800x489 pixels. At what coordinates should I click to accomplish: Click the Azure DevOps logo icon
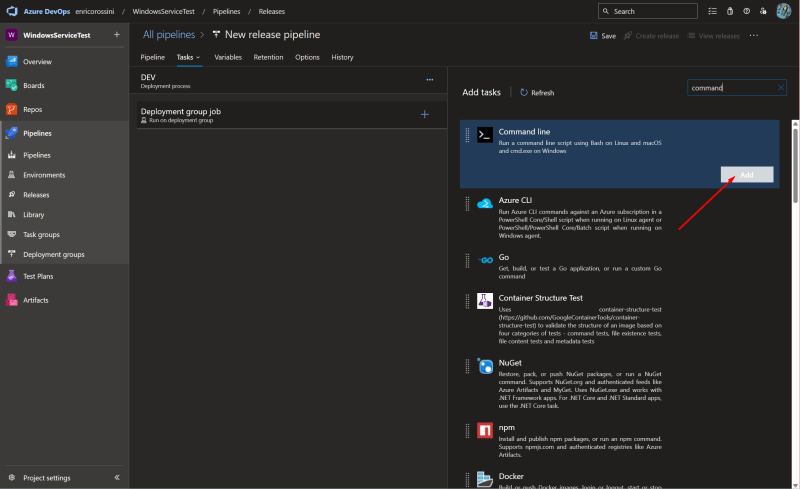(12, 11)
